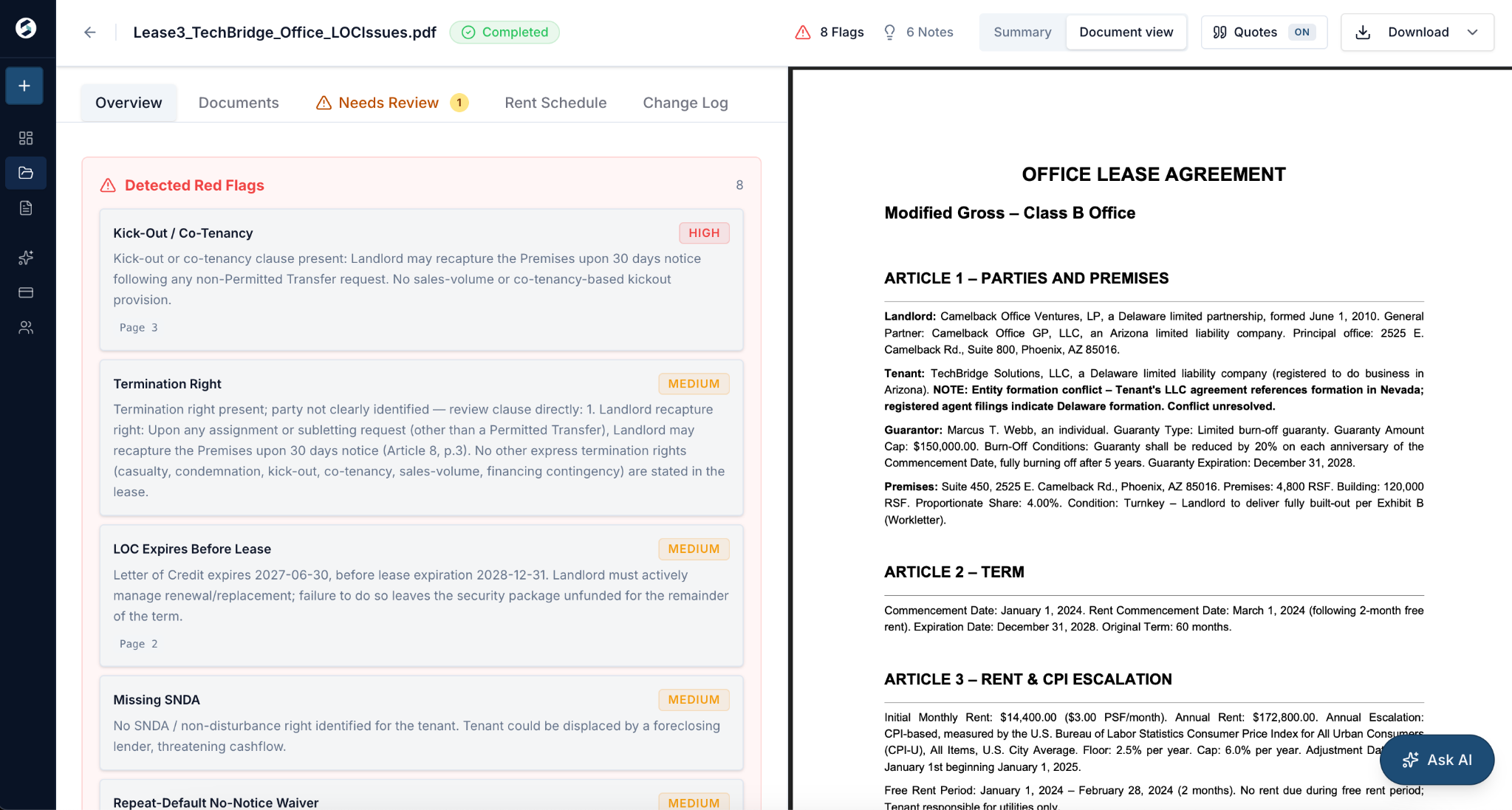This screenshot has width=1512, height=810.
Task: Click the app logo at top left
Action: tap(26, 28)
